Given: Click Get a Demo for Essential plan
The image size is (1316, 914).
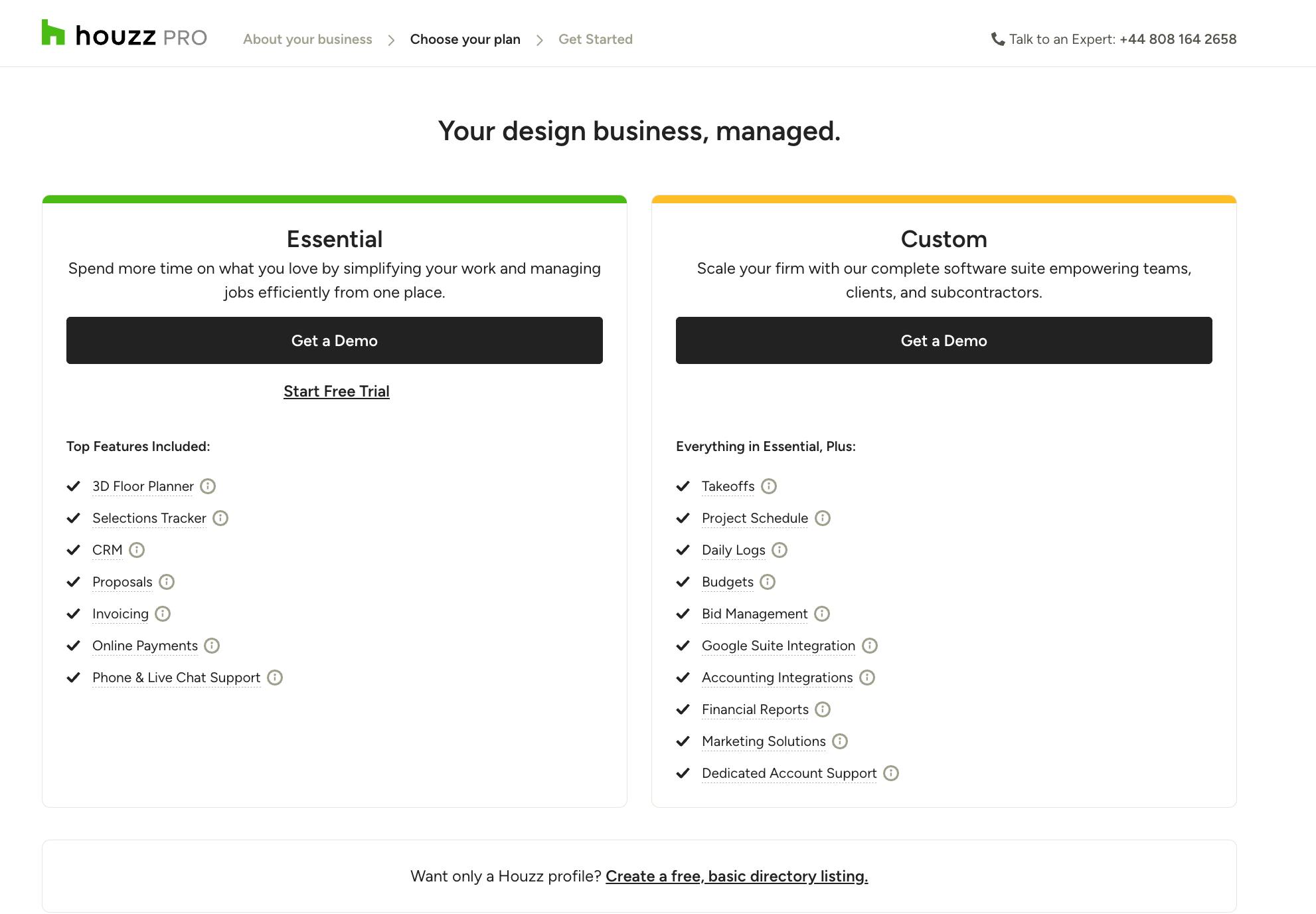Looking at the screenshot, I should 335,340.
